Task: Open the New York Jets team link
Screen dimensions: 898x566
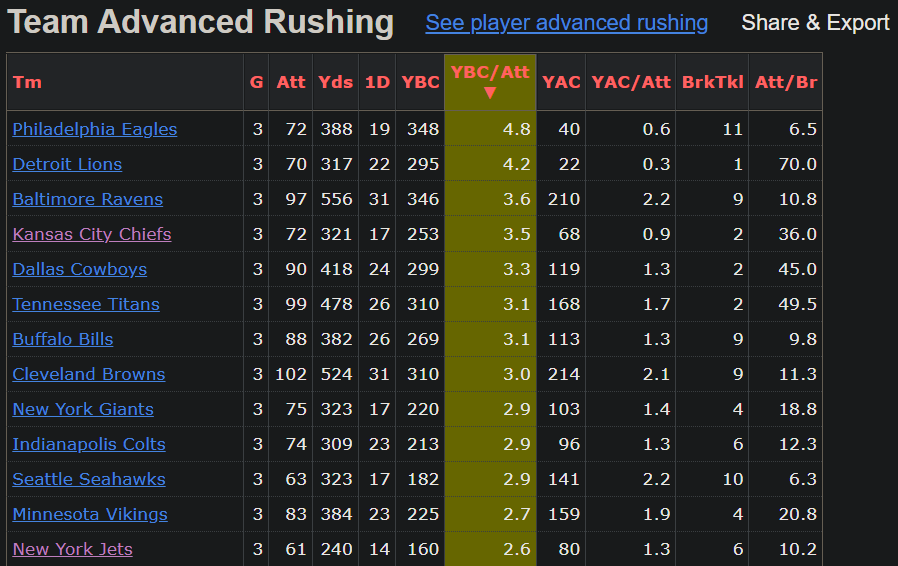Action: [x=73, y=549]
